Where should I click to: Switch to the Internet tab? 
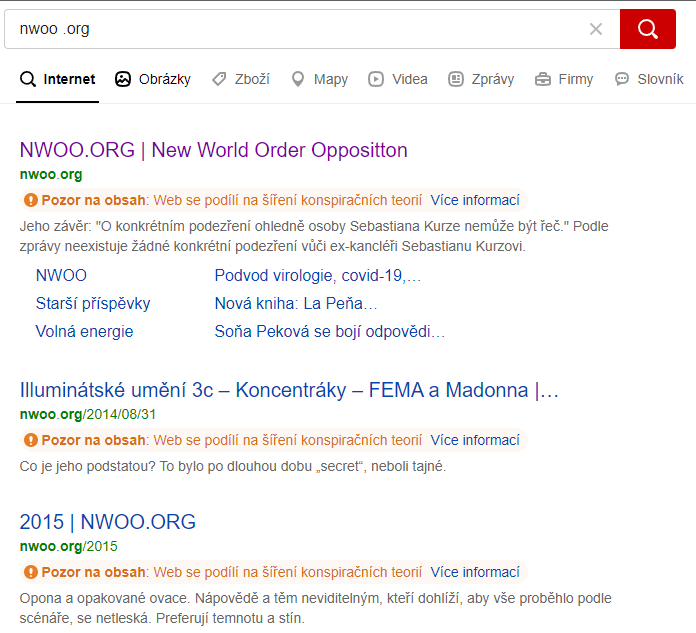pyautogui.click(x=58, y=79)
